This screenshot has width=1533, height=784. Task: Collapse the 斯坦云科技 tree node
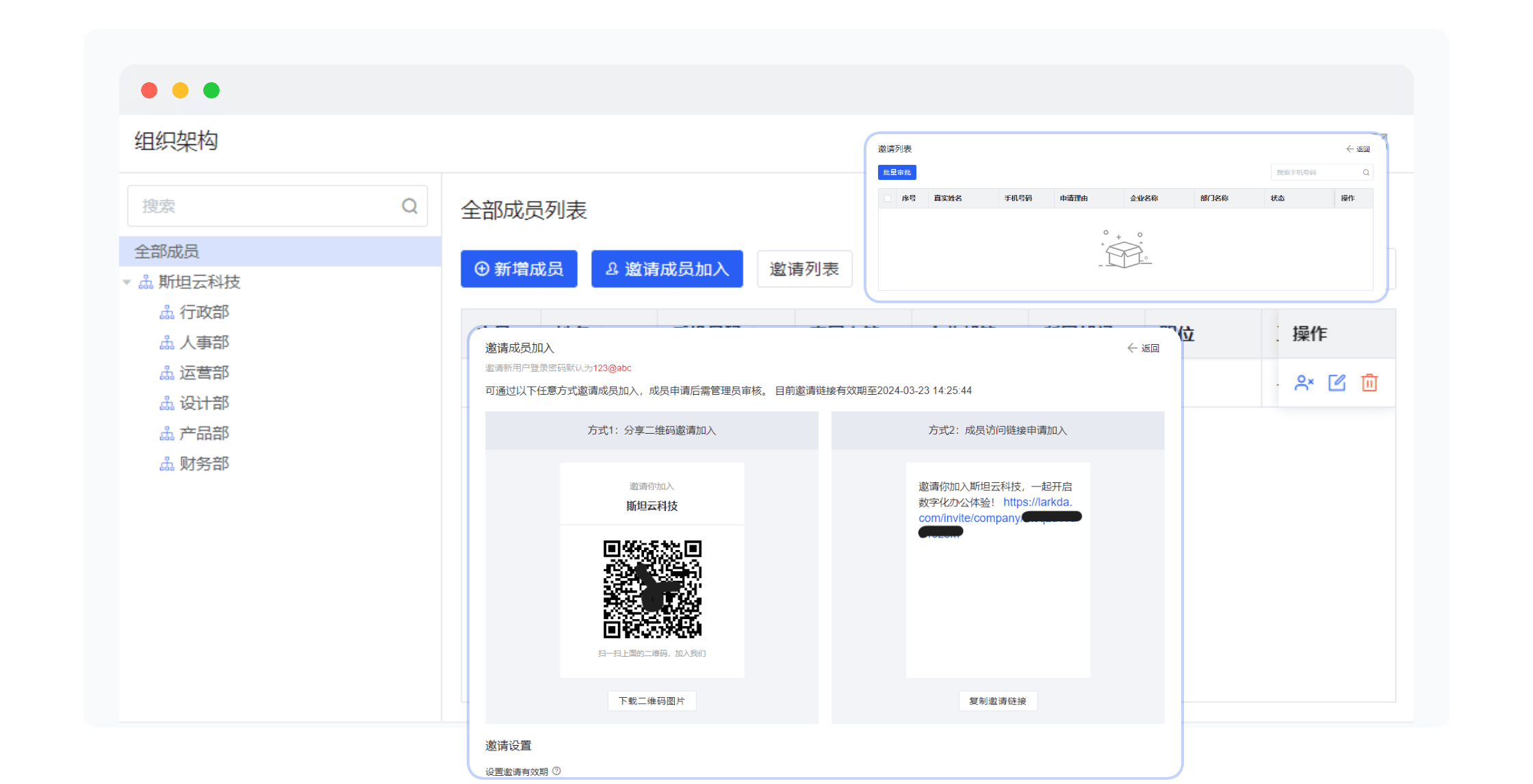[127, 282]
